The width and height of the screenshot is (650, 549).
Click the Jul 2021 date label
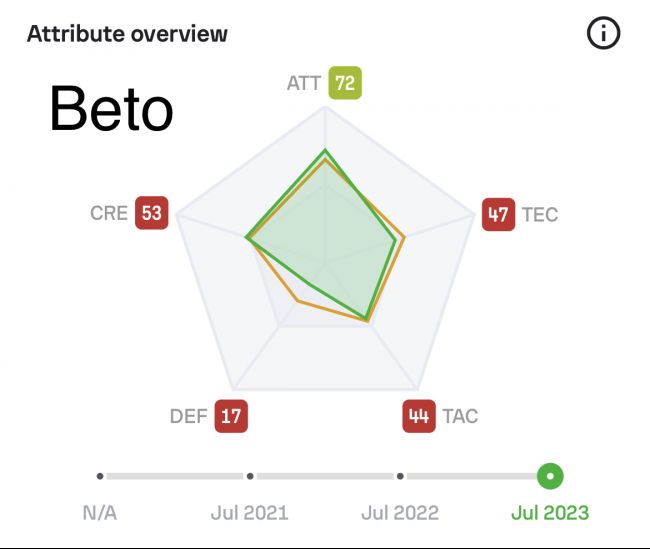[250, 513]
